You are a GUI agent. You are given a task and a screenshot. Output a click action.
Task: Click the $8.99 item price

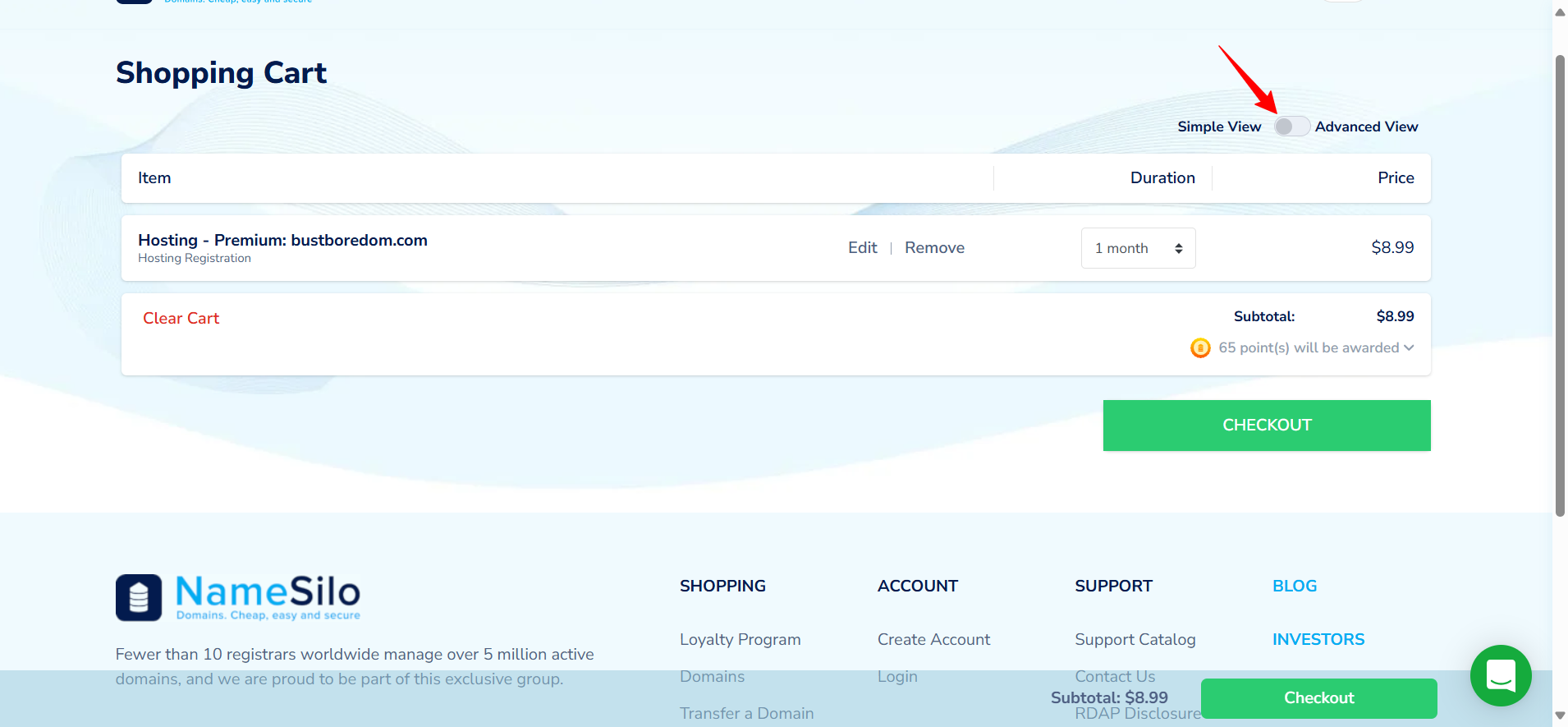pyautogui.click(x=1392, y=247)
